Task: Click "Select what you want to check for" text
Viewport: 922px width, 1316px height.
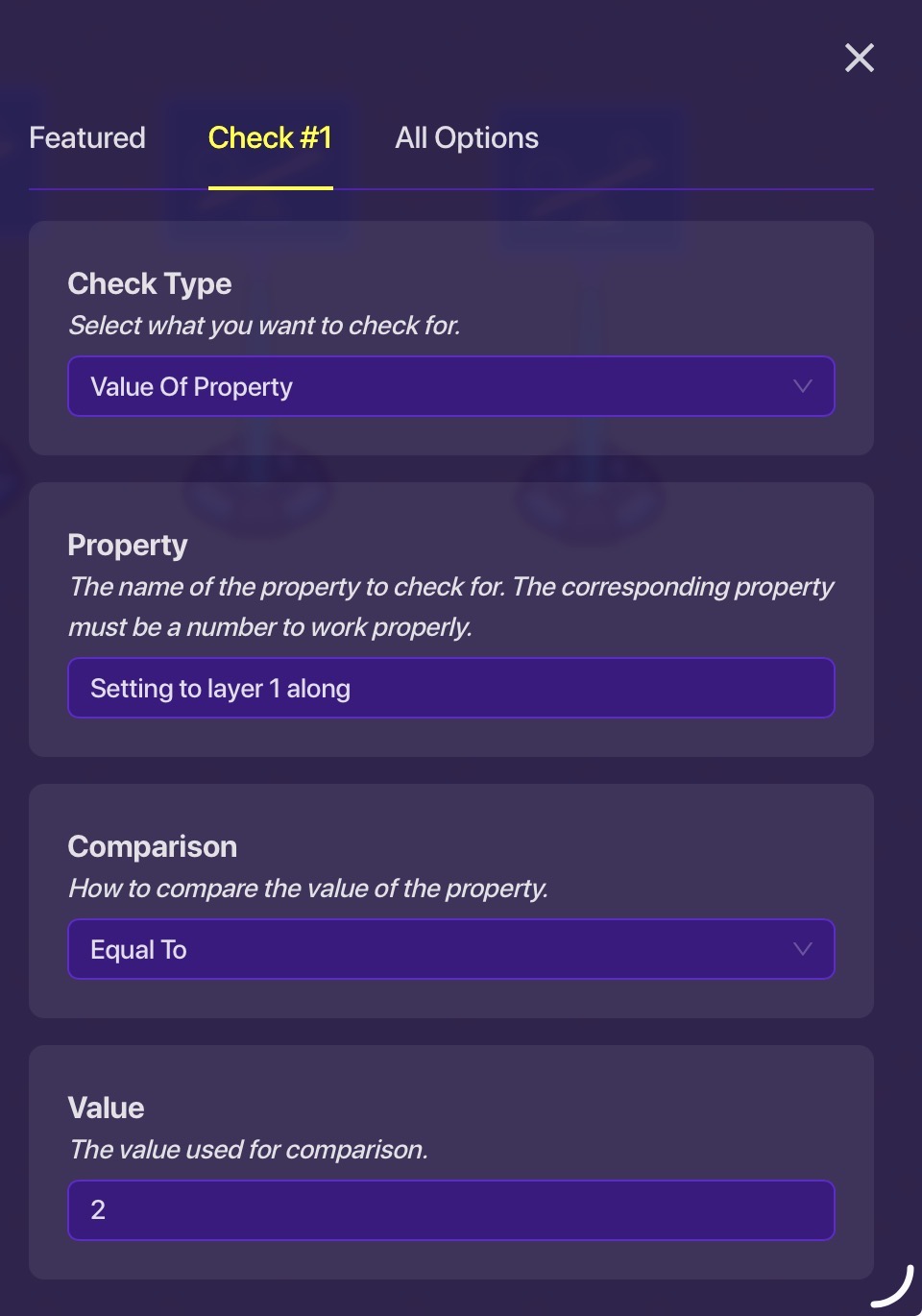Action: 264,326
